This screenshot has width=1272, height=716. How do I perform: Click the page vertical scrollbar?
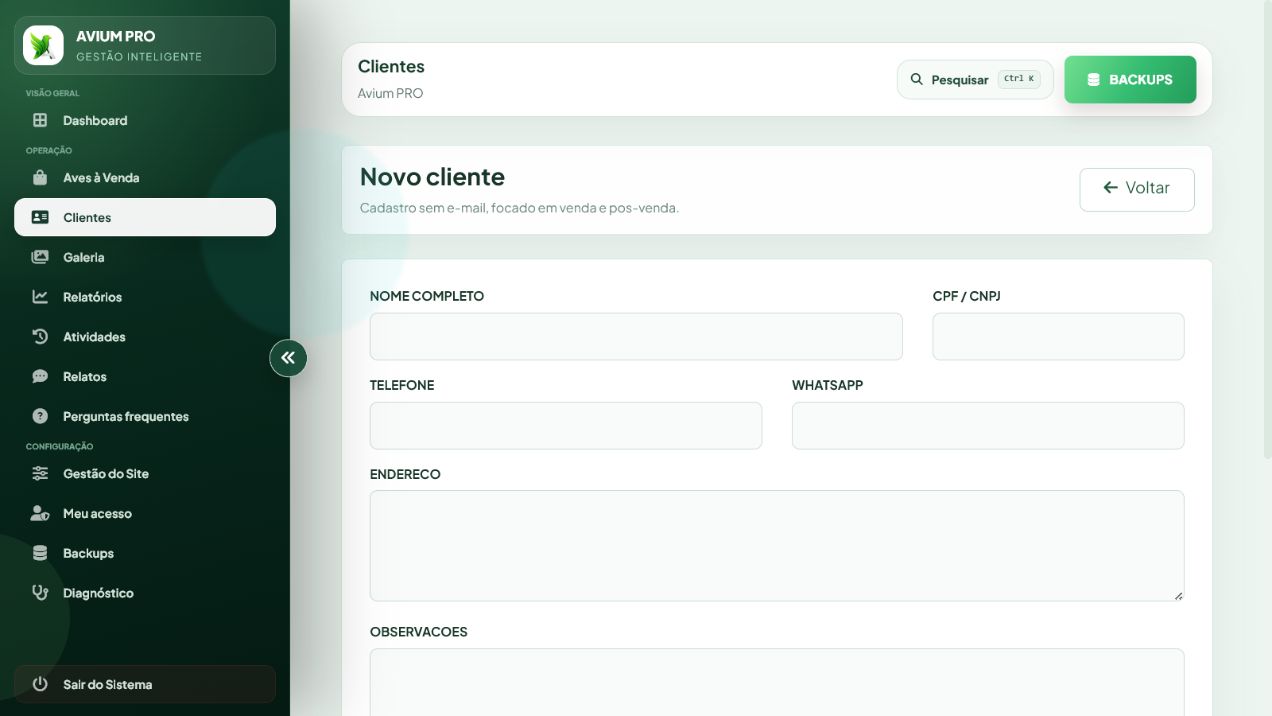tap(1268, 230)
